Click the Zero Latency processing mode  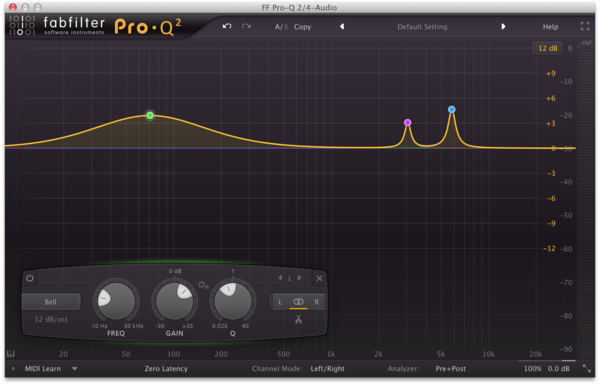point(166,369)
